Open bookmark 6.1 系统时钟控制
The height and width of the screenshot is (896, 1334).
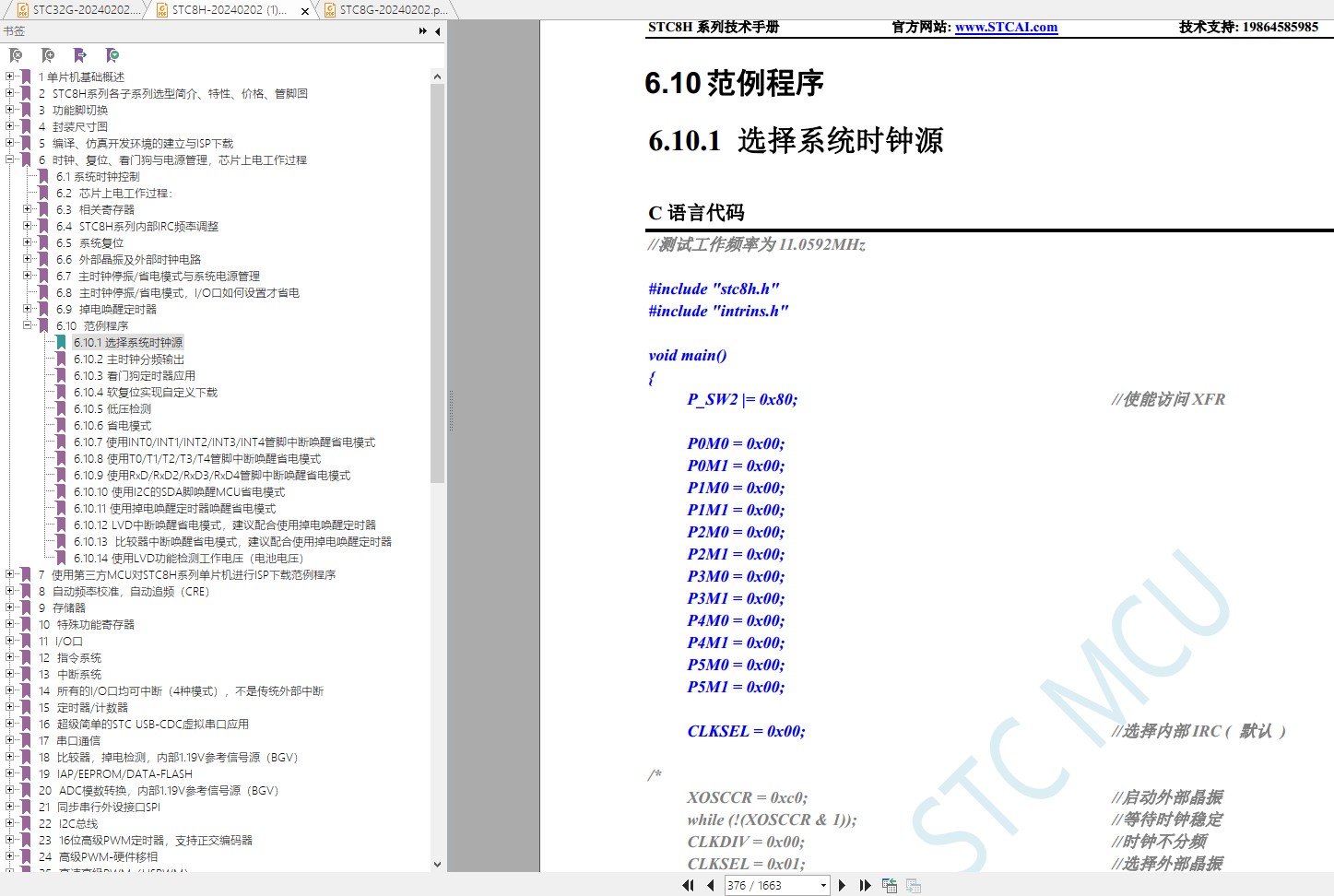coord(98,177)
